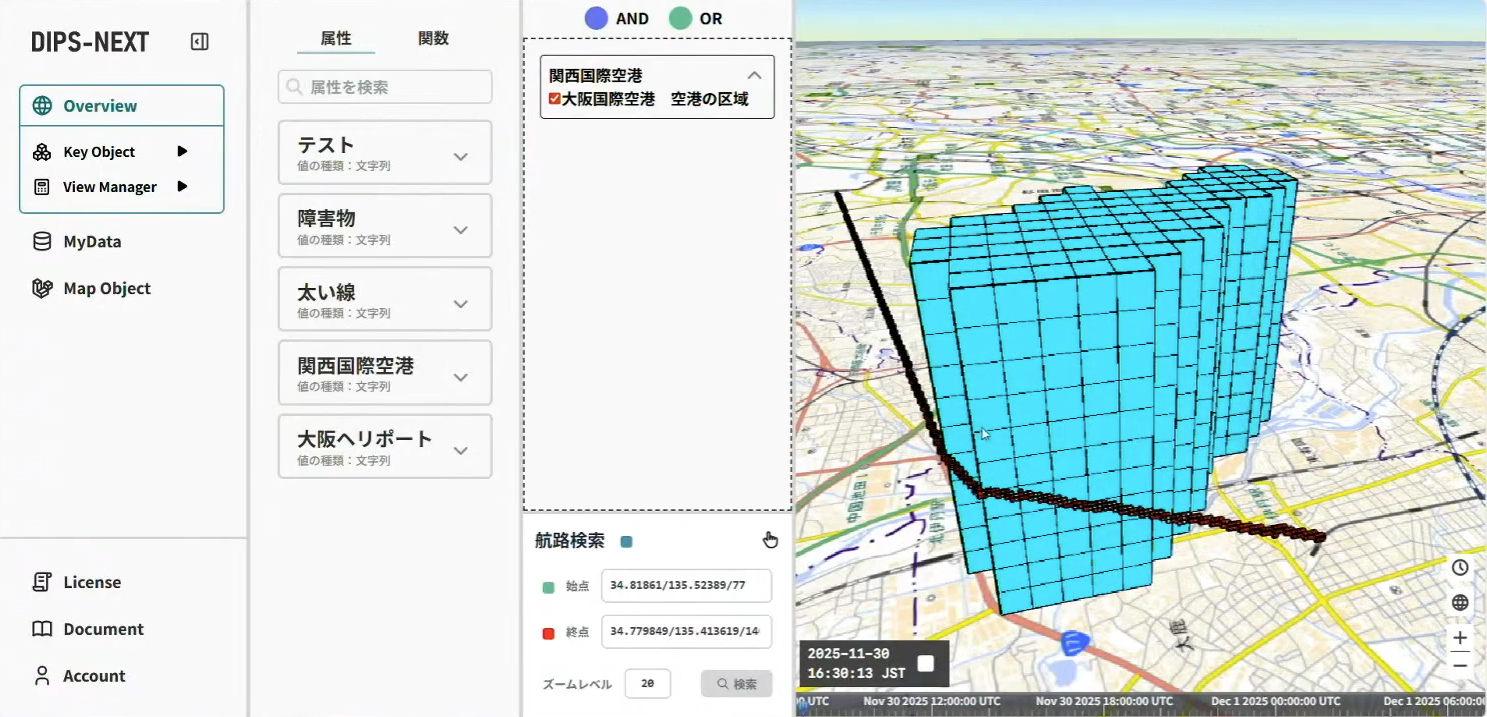Image resolution: width=1487 pixels, height=717 pixels.
Task: Select the OR logic option
Action: pyautogui.click(x=681, y=18)
